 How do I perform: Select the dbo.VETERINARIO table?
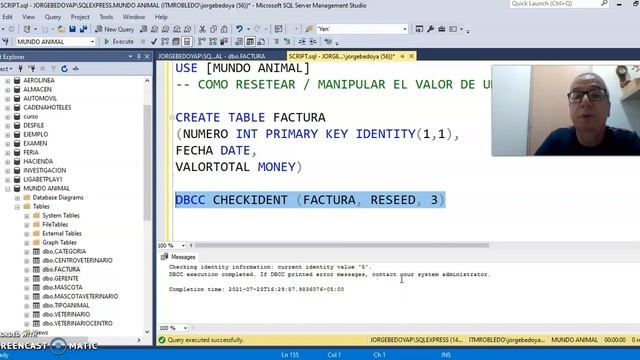click(66, 314)
